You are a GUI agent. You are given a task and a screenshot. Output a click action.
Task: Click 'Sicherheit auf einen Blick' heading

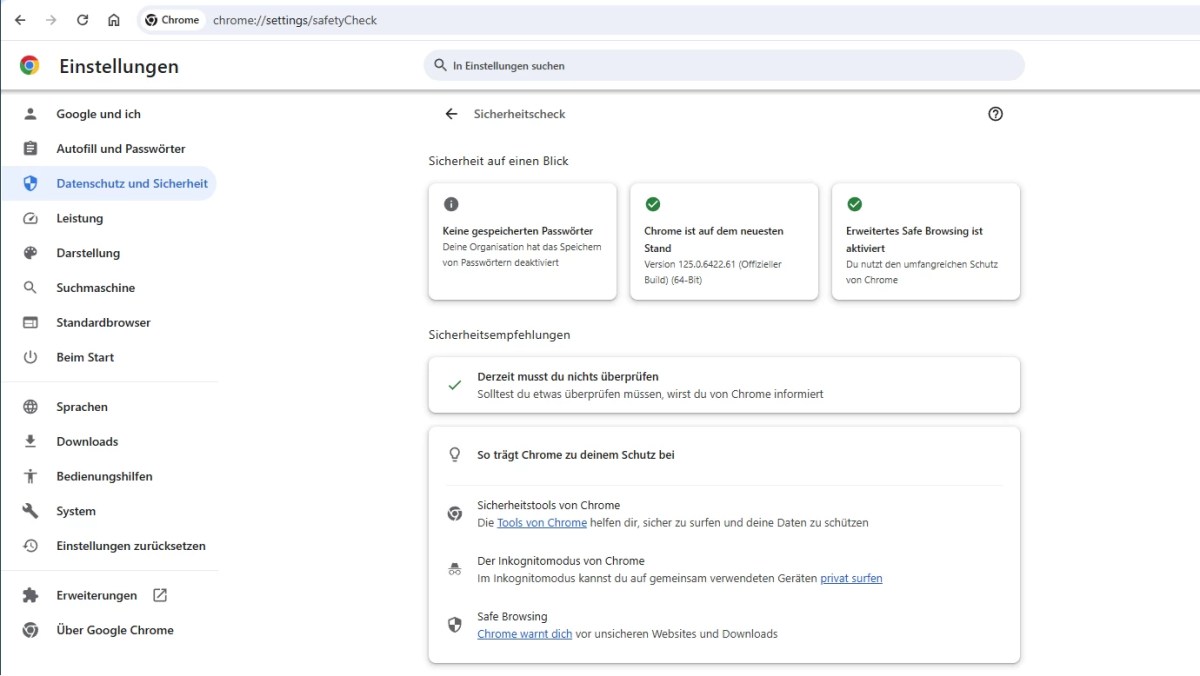click(498, 161)
